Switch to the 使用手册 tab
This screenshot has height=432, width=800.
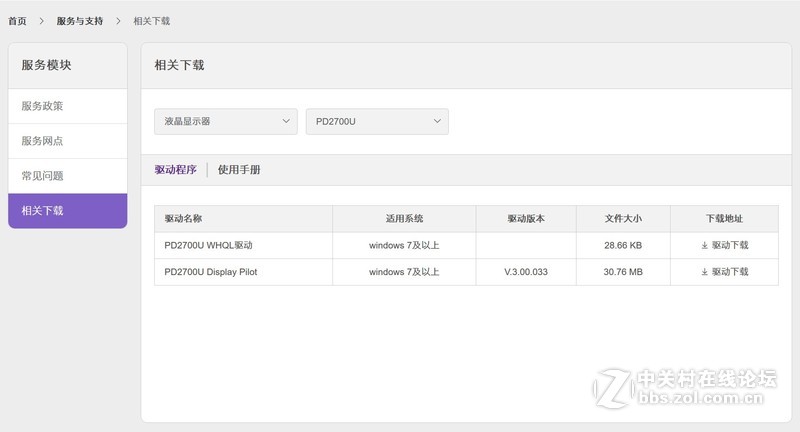tap(239, 170)
